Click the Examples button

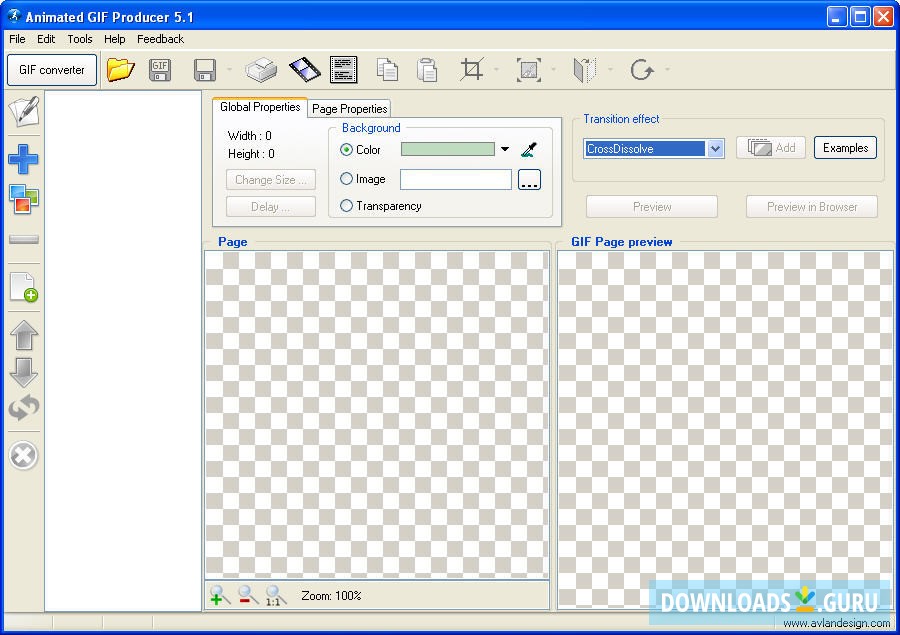[x=845, y=148]
